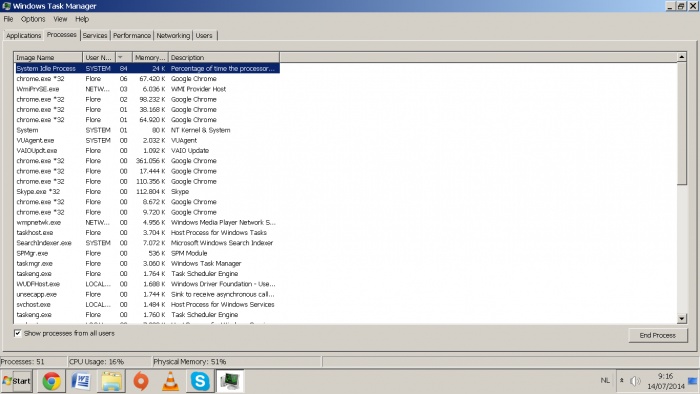Click scrollbar up arrow in process list

click(x=681, y=57)
